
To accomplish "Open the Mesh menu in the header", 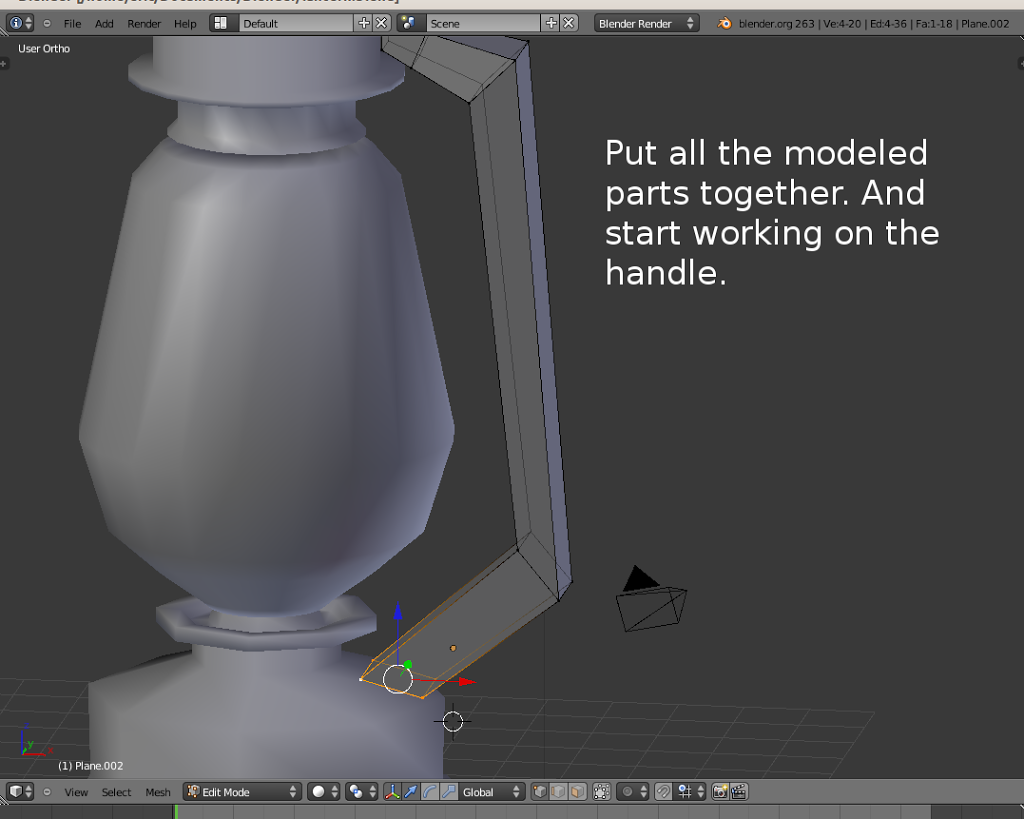I will [158, 792].
